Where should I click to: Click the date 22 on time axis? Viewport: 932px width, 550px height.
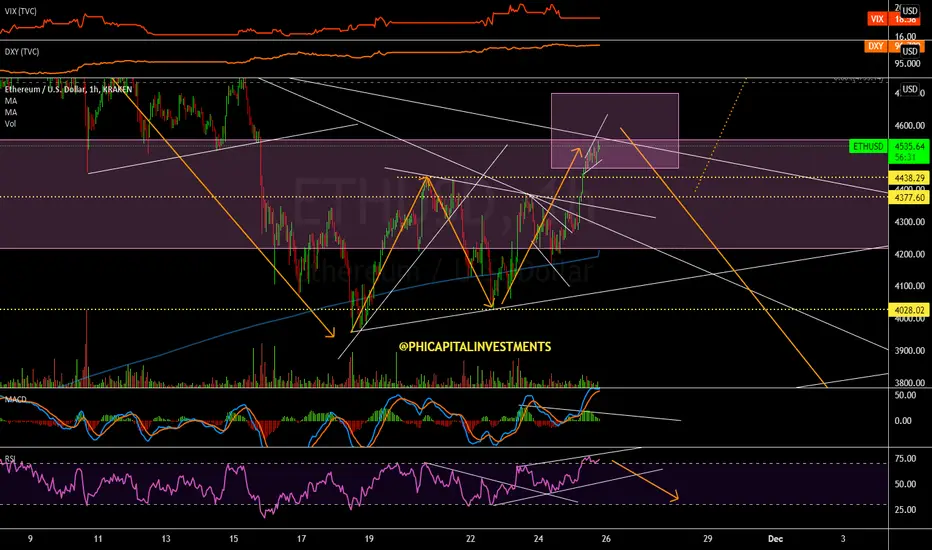pyautogui.click(x=471, y=539)
